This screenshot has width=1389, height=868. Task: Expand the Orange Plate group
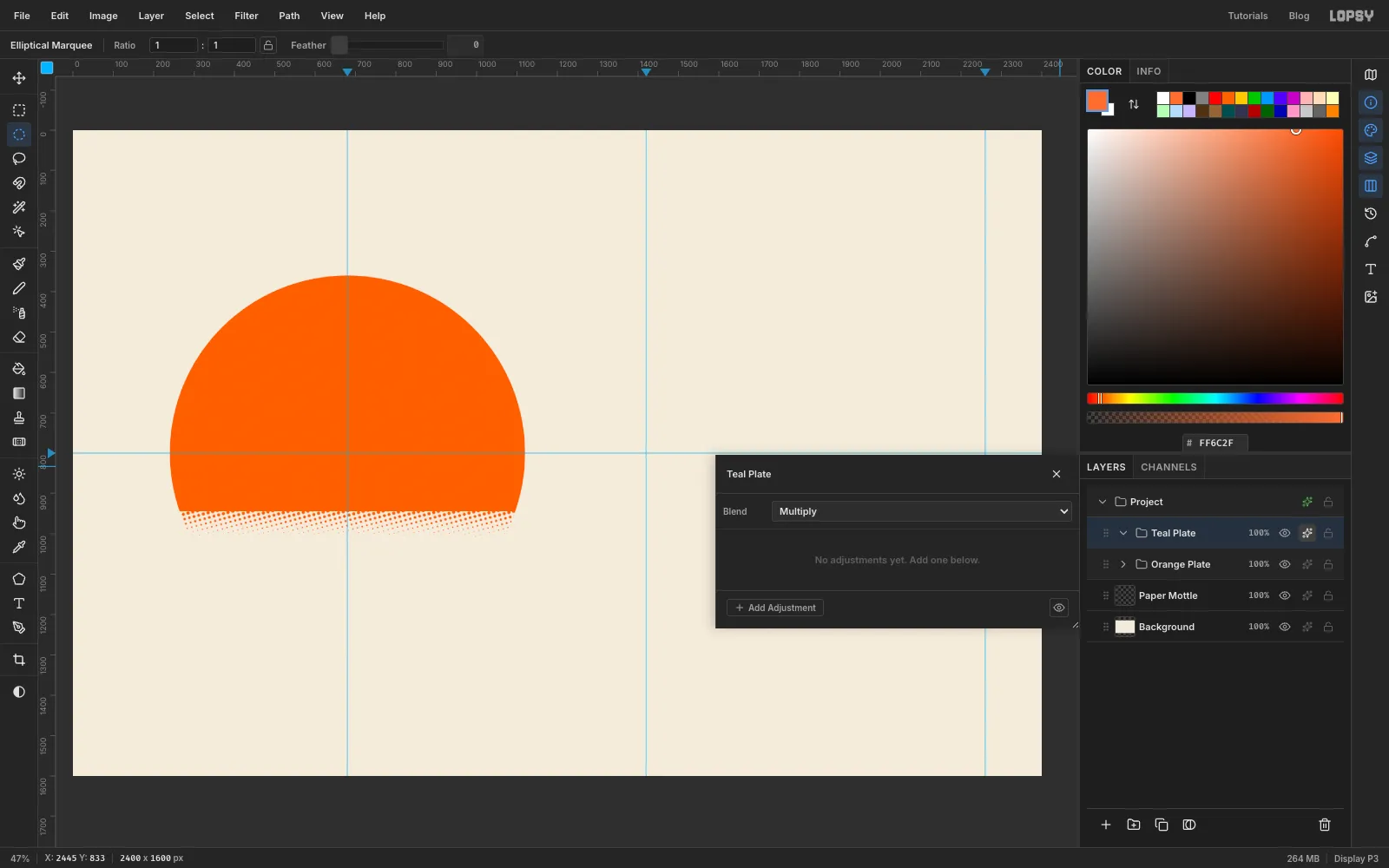point(1123,564)
